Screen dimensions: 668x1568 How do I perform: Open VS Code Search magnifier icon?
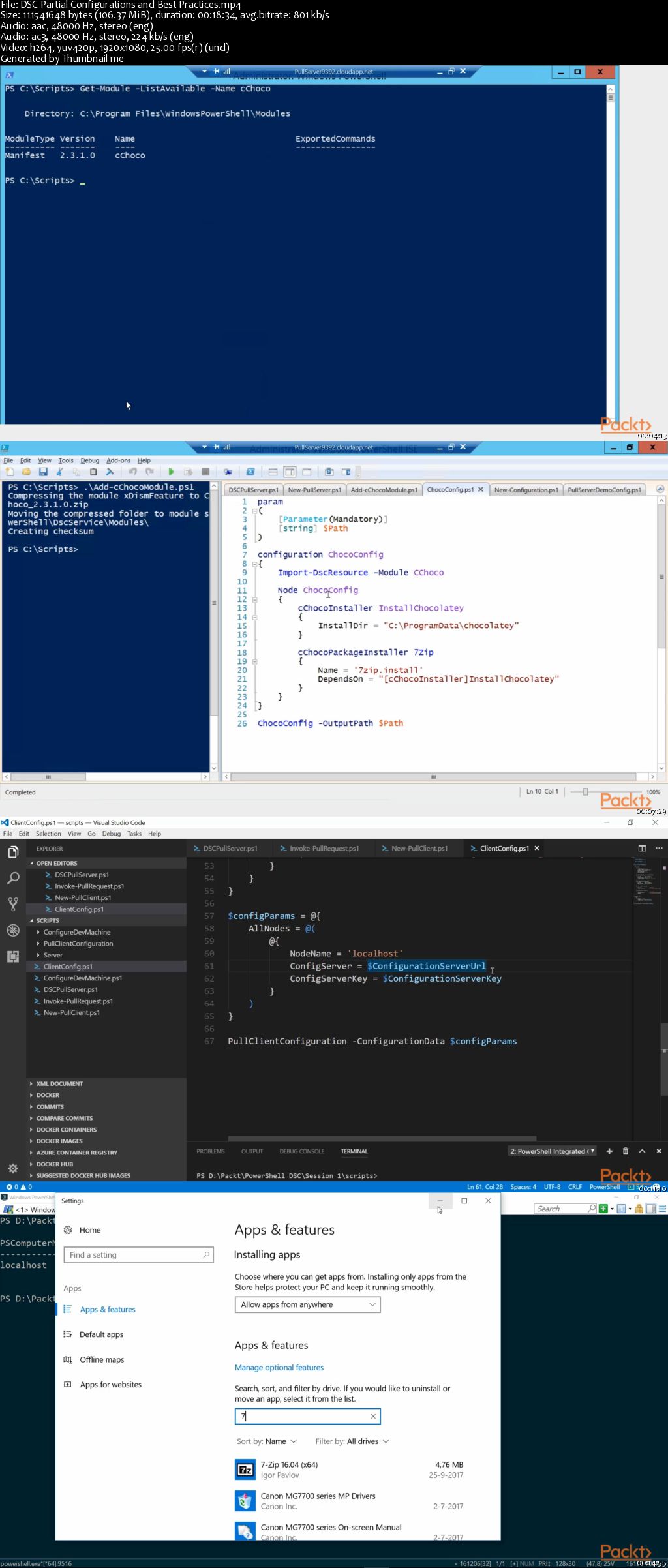pyautogui.click(x=13, y=878)
